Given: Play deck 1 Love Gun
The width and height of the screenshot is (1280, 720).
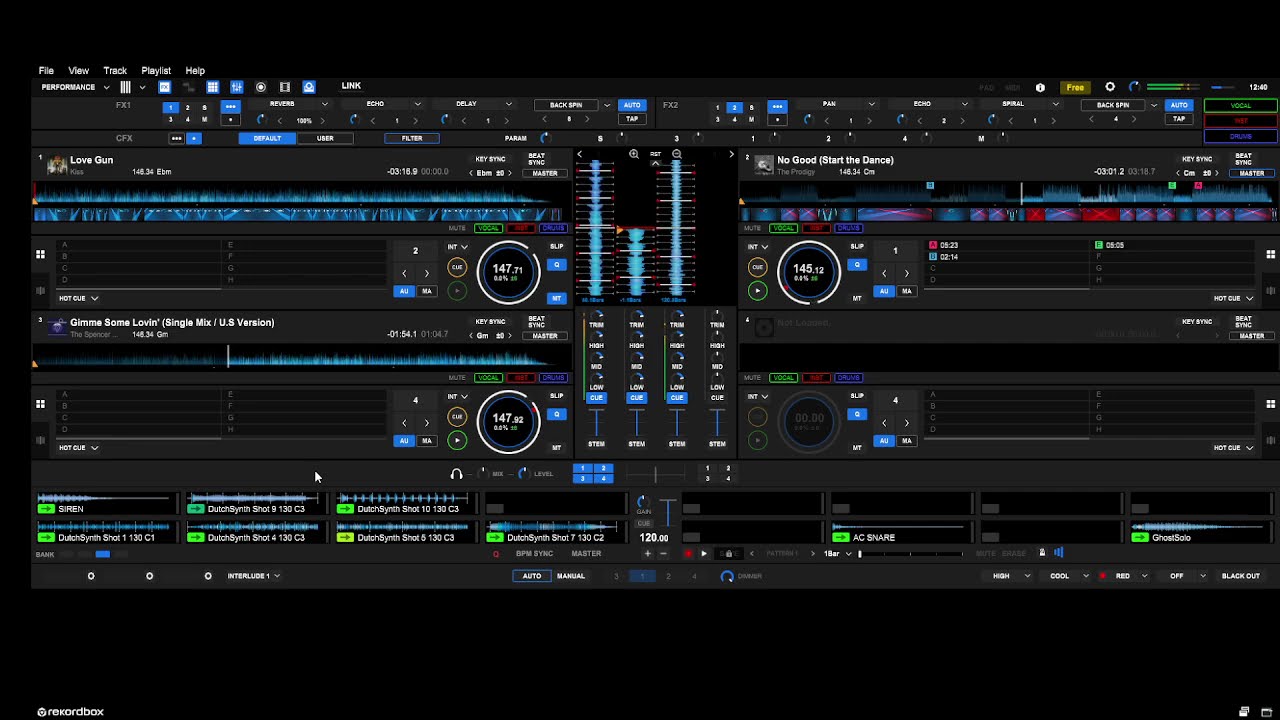Looking at the screenshot, I should point(457,291).
